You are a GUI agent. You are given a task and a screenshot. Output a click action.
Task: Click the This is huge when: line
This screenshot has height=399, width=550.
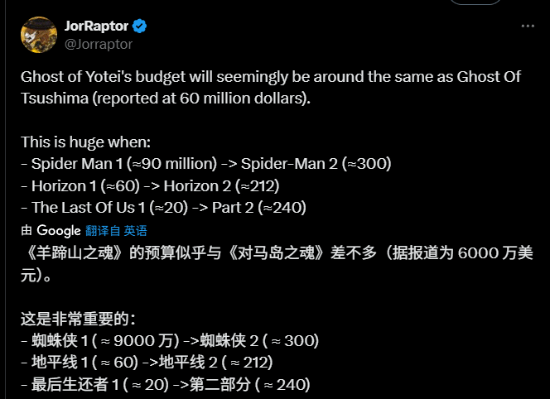coord(86,142)
